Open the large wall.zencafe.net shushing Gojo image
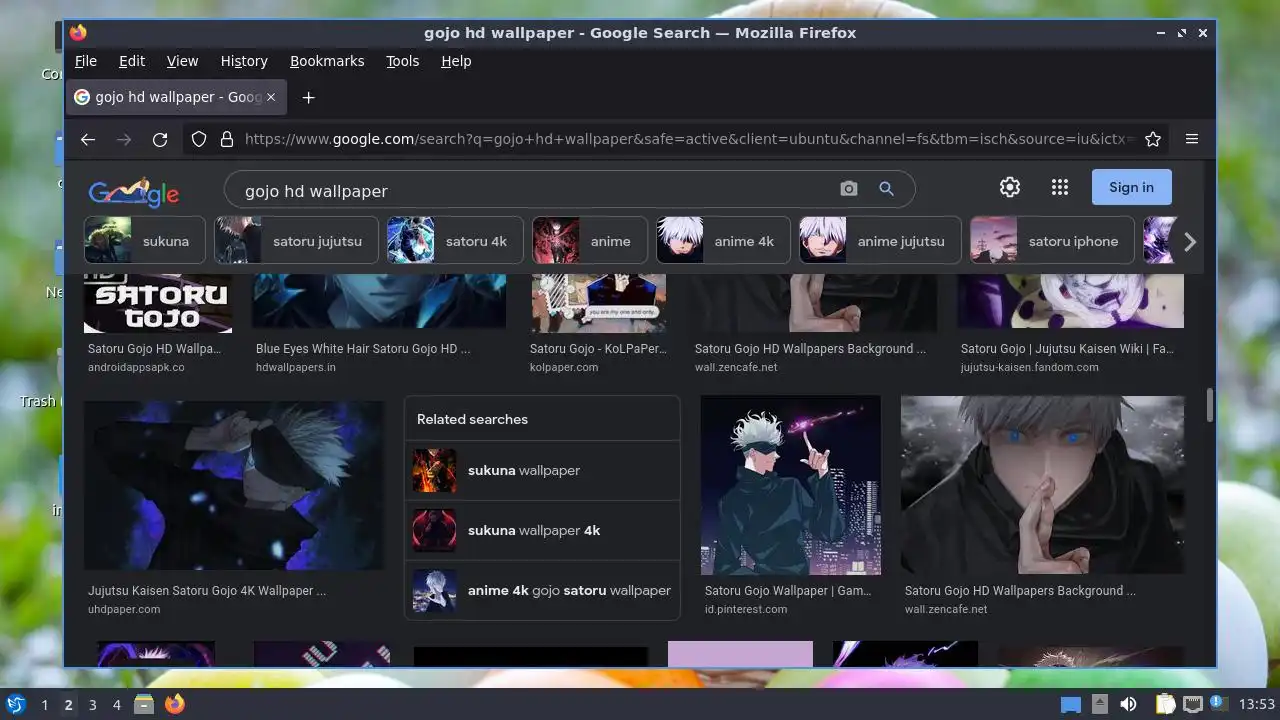Viewport: 1280px width, 720px height. tap(1042, 485)
